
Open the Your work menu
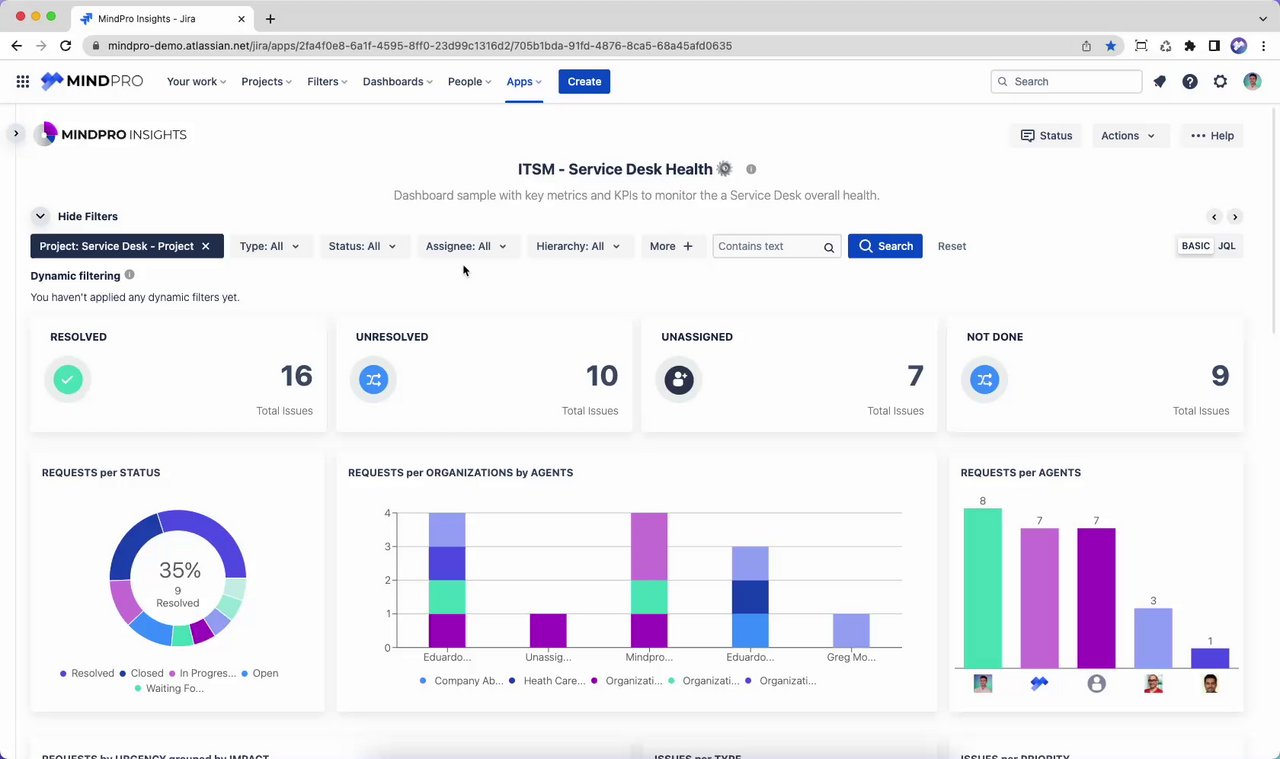tap(196, 82)
